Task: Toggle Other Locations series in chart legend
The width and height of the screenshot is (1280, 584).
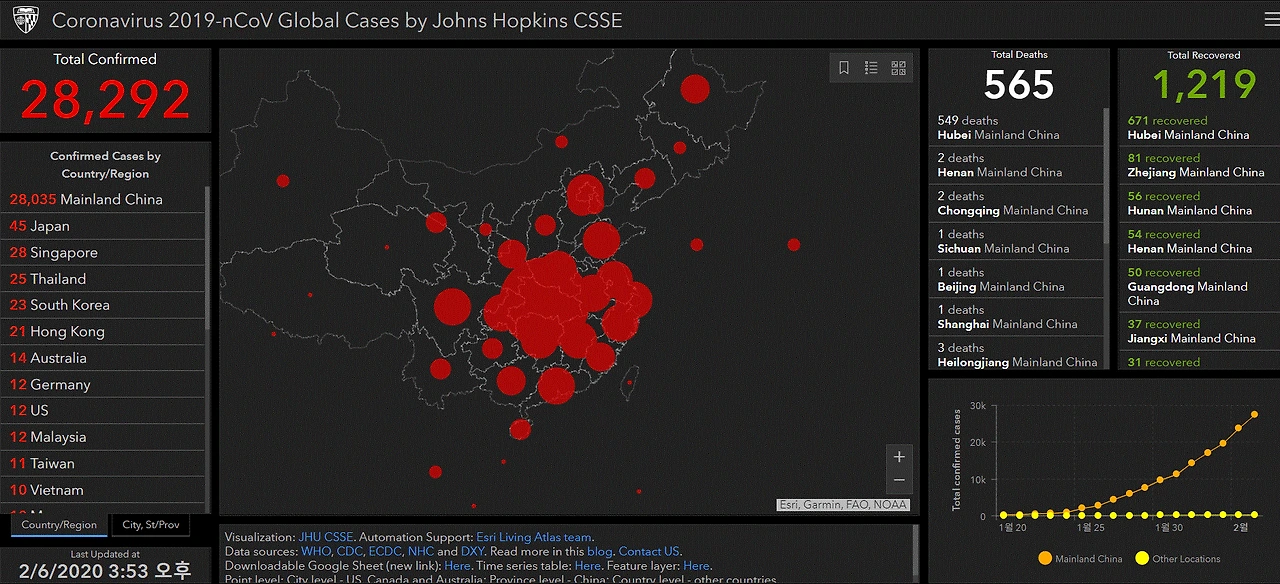Action: point(1178,559)
